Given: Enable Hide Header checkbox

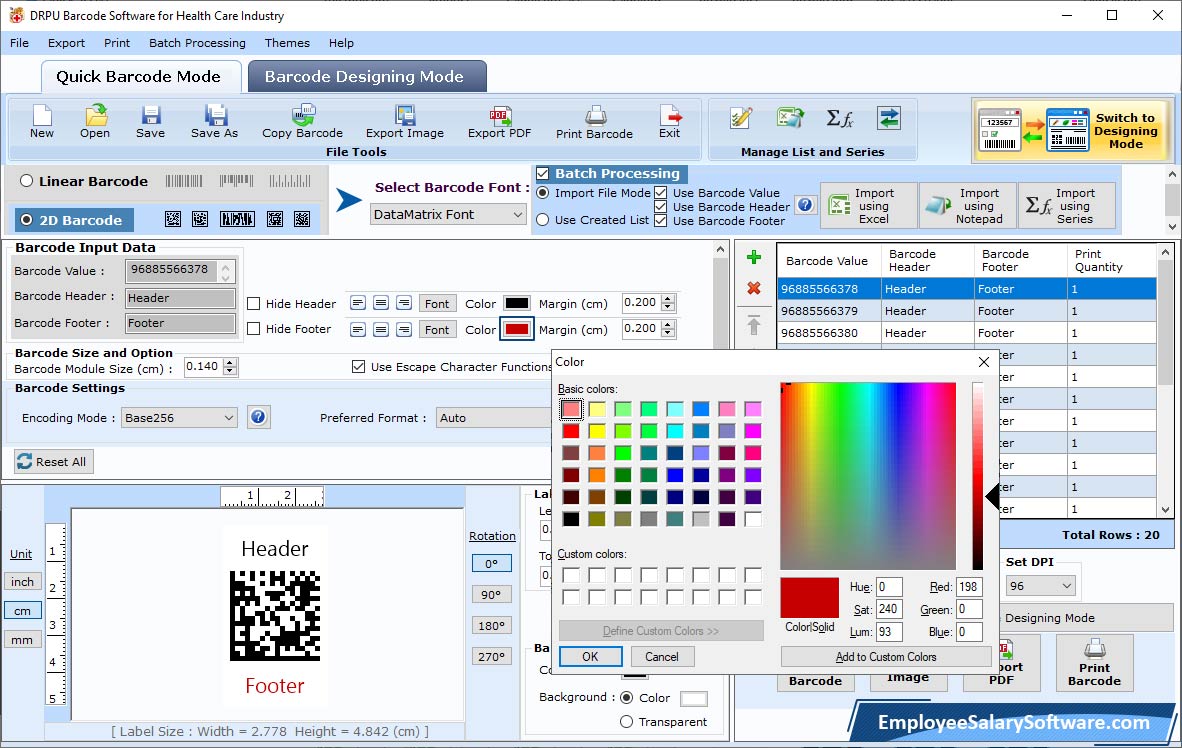Looking at the screenshot, I should click(254, 304).
